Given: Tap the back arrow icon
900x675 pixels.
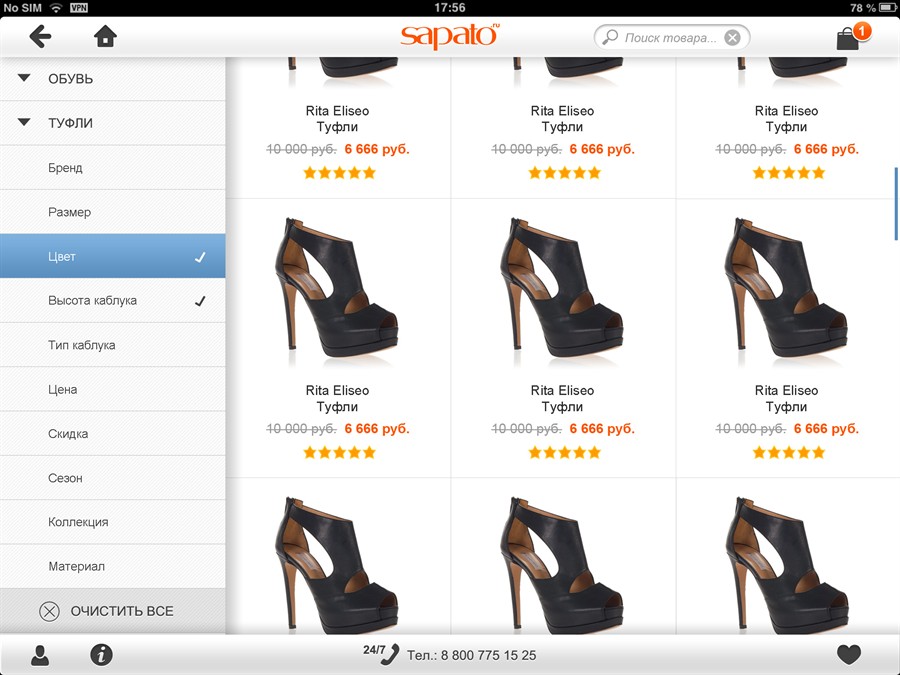Looking at the screenshot, I should coord(40,37).
